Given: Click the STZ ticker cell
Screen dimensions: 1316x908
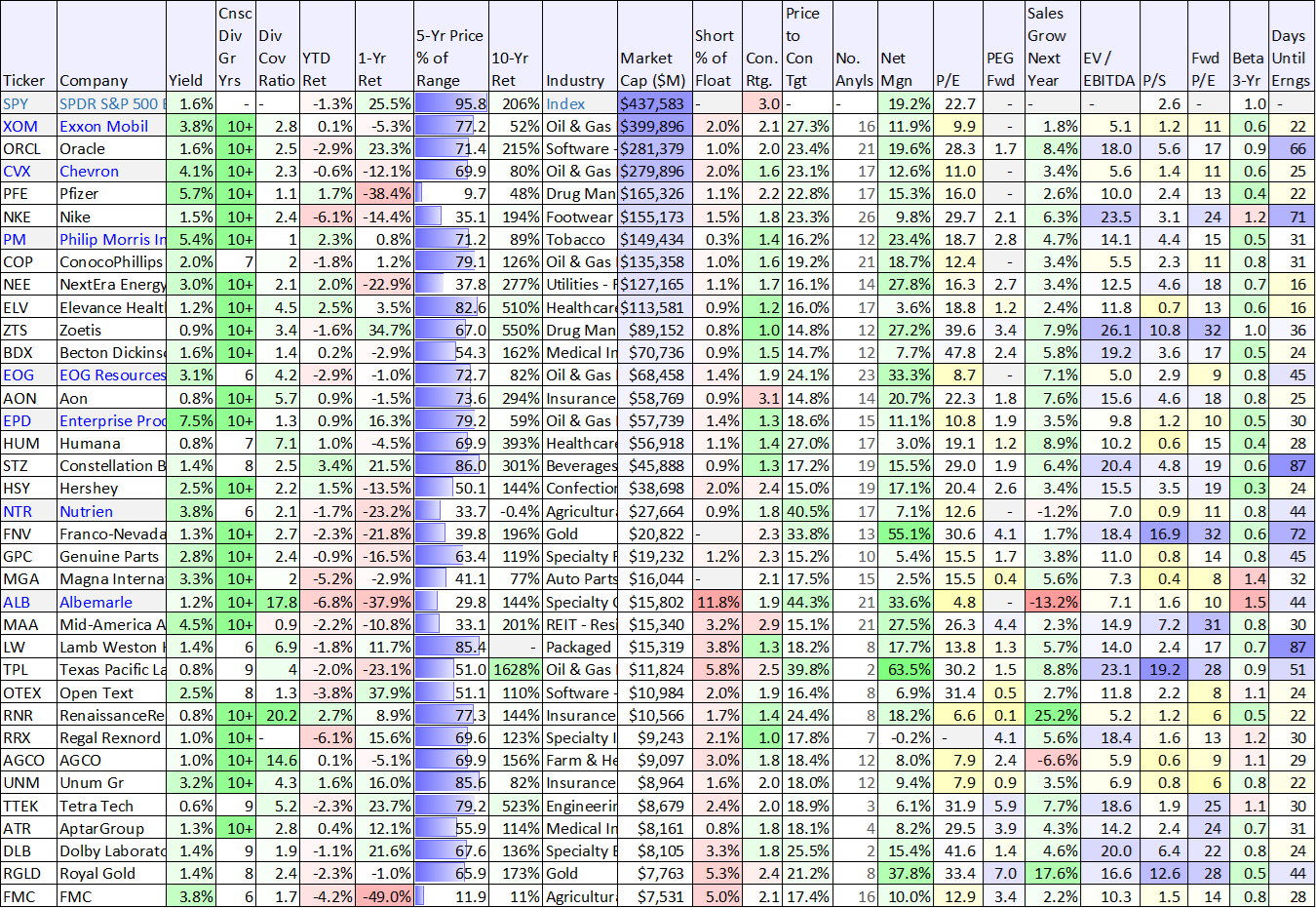Looking at the screenshot, I should (28, 465).
